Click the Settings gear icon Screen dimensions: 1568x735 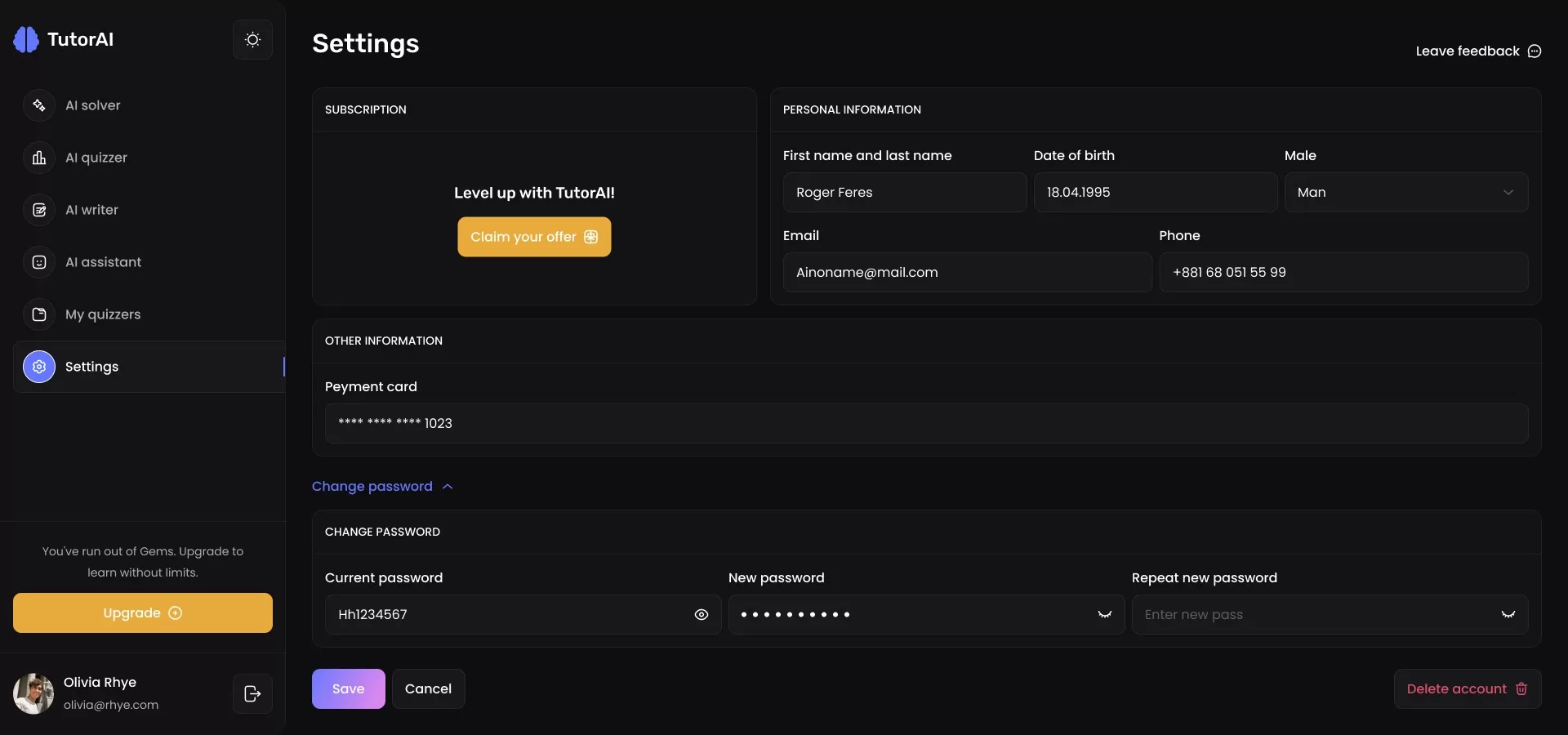pyautogui.click(x=39, y=367)
